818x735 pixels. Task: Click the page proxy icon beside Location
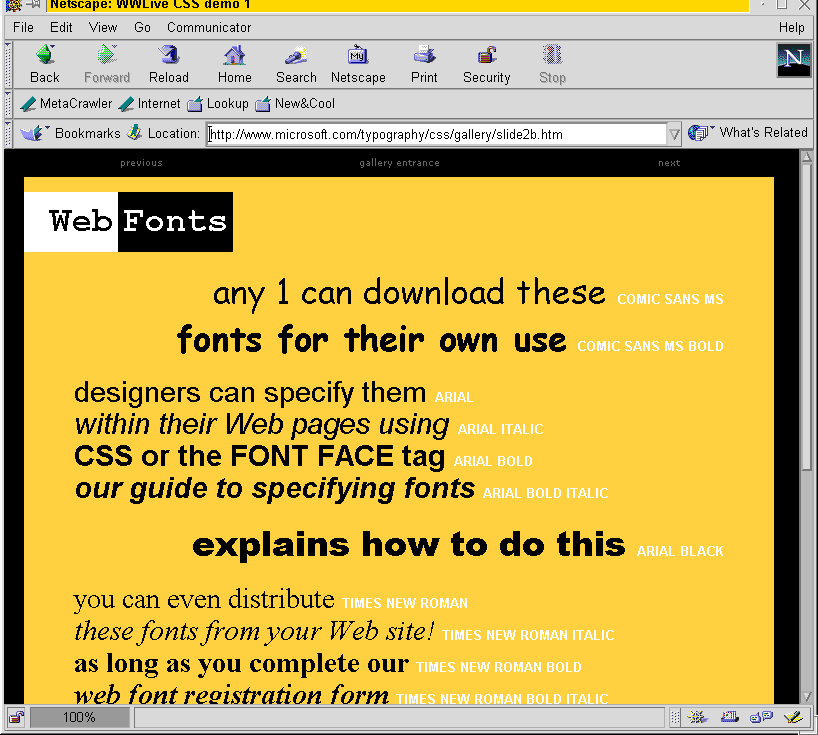135,132
